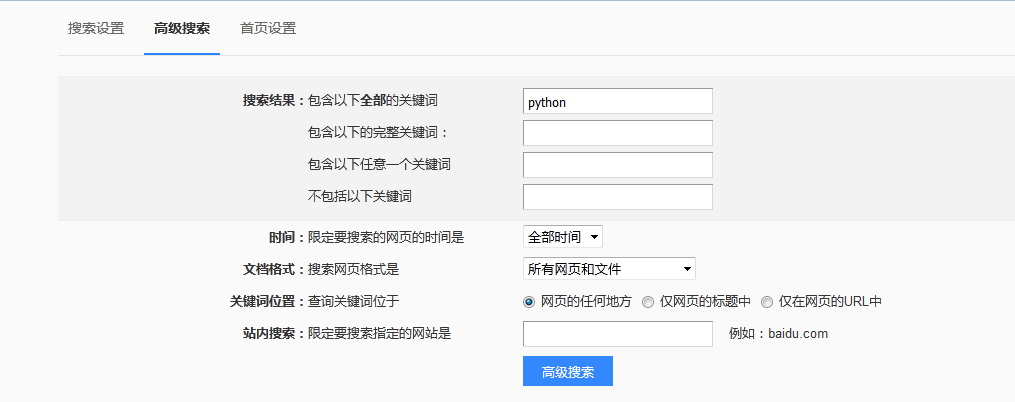1015x402 pixels.
Task: Click the 仅网页的标题中 label text
Action: pos(705,301)
